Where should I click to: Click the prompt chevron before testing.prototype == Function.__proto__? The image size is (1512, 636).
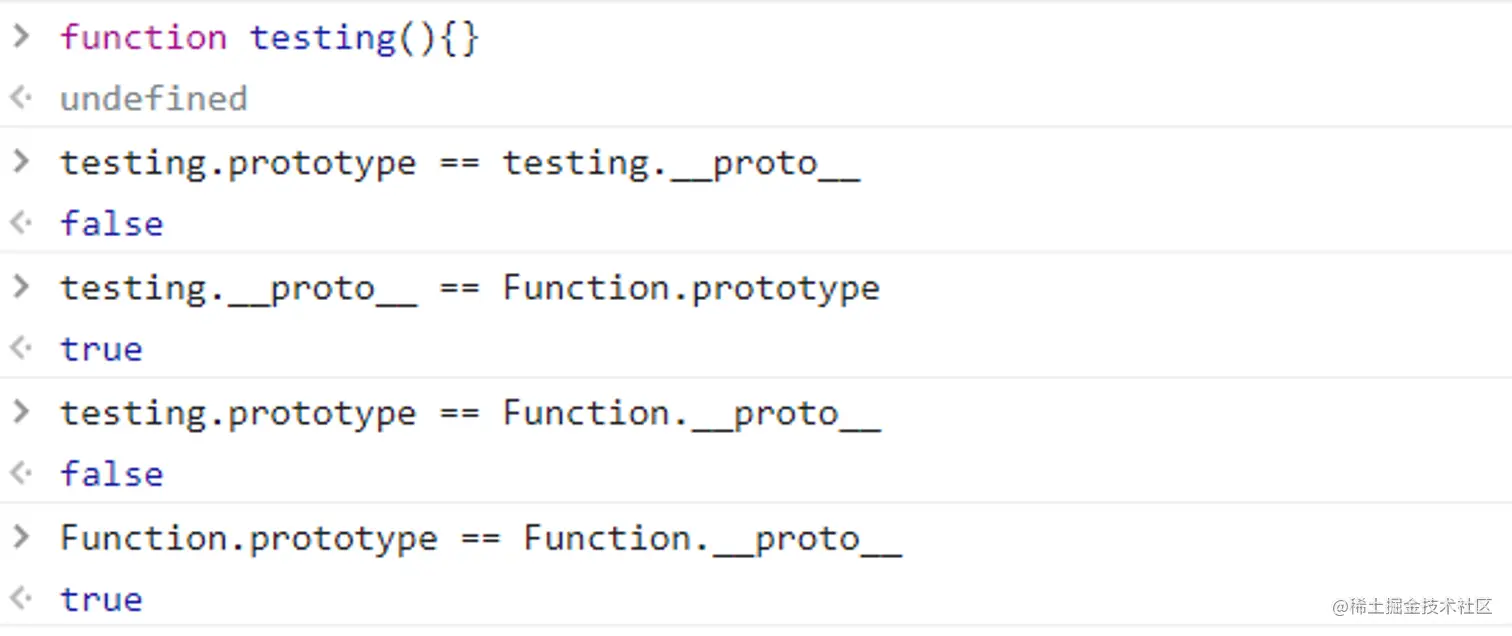[20, 412]
